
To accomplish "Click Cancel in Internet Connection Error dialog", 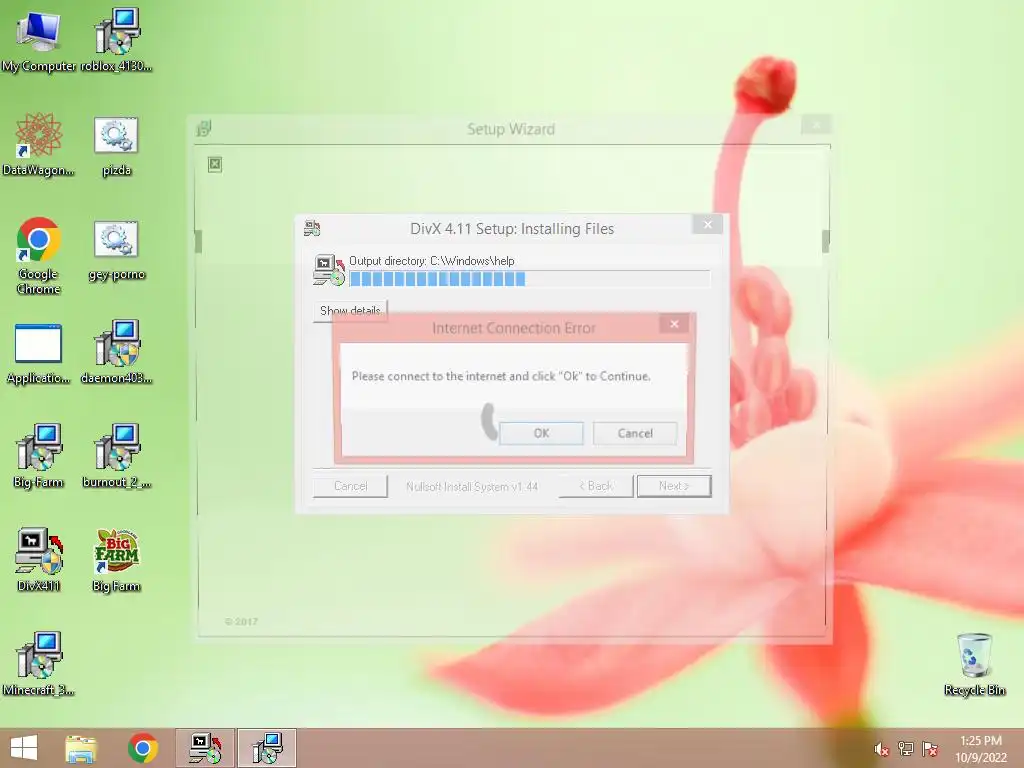I will point(635,433).
